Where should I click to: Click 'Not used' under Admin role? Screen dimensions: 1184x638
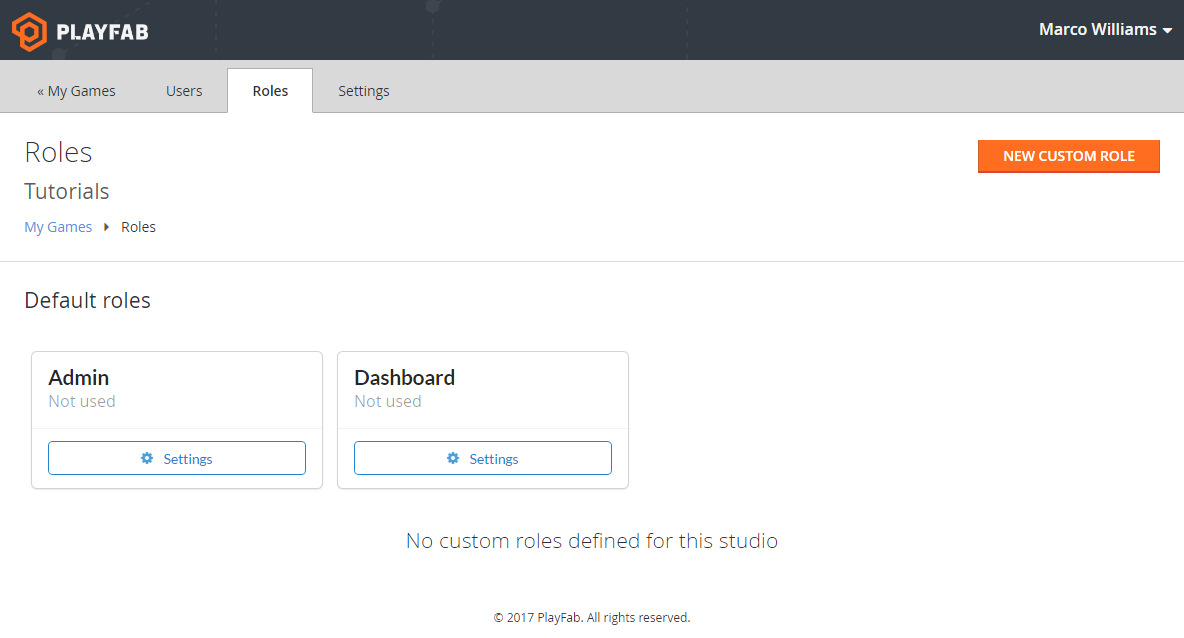point(82,402)
